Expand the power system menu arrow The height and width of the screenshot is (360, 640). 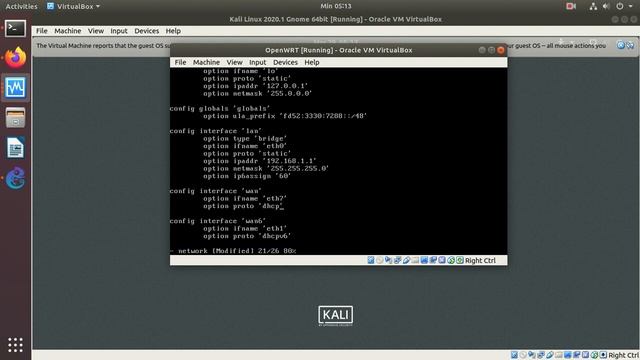coord(631,6)
